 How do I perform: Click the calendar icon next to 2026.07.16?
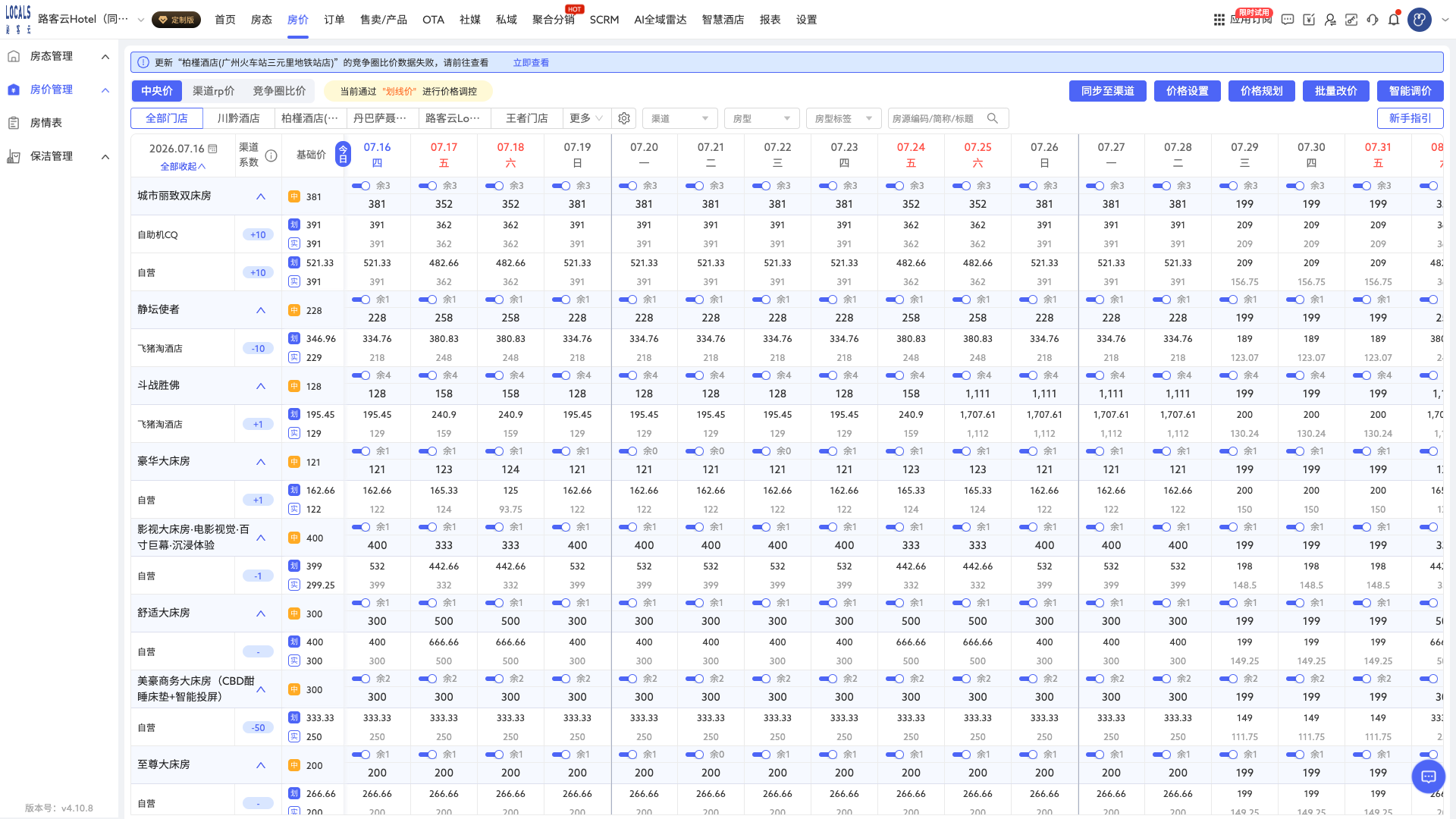point(213,149)
